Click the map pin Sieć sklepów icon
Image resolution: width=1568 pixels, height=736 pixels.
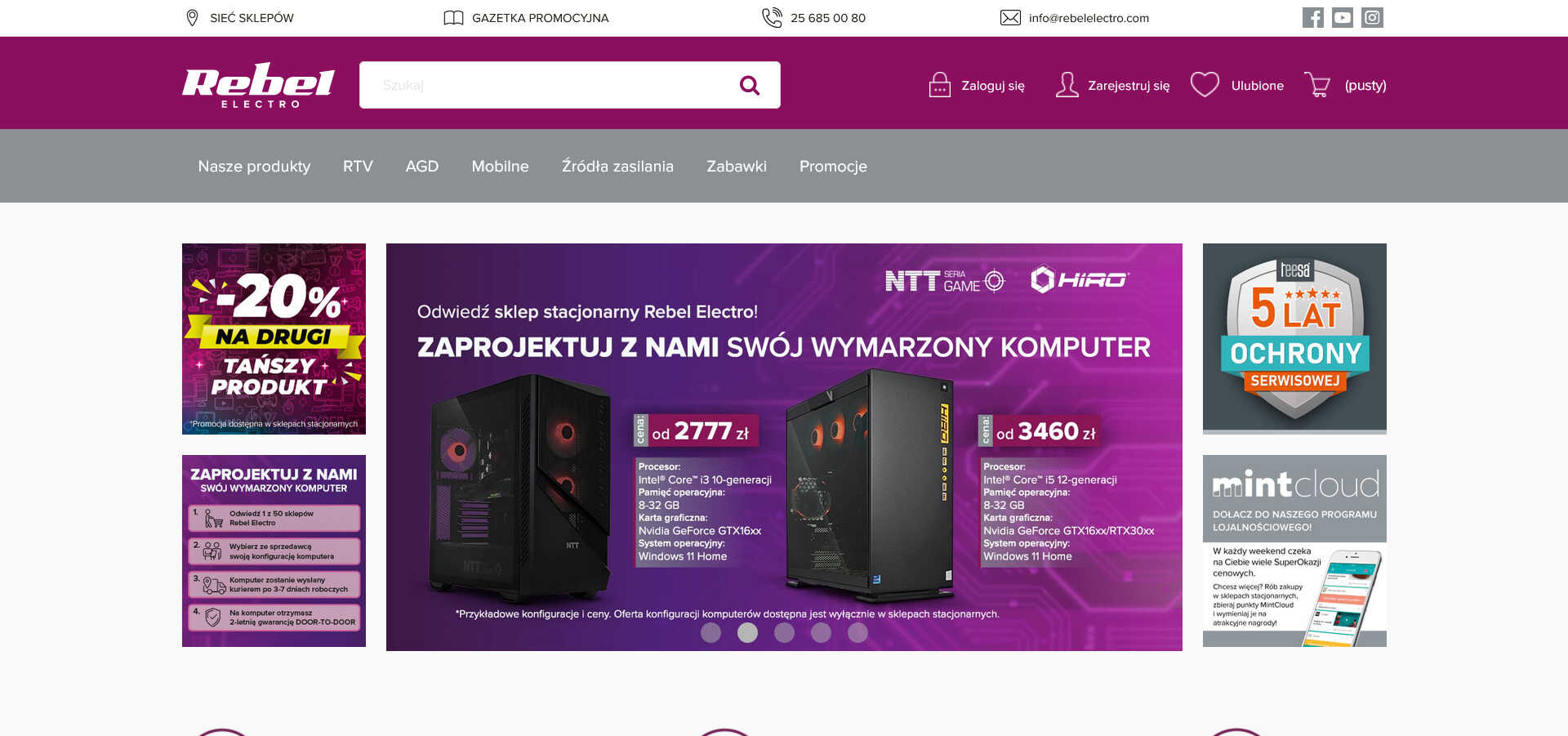pos(192,18)
